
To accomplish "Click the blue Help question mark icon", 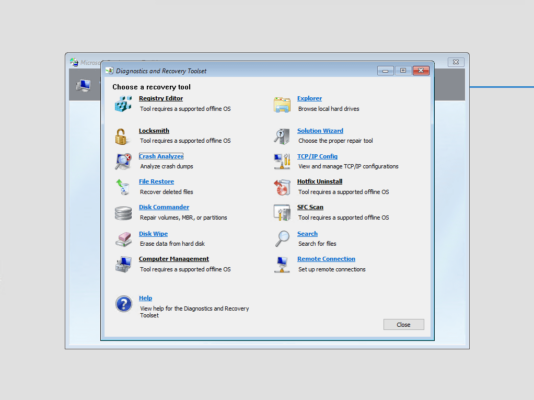I will [x=124, y=304].
